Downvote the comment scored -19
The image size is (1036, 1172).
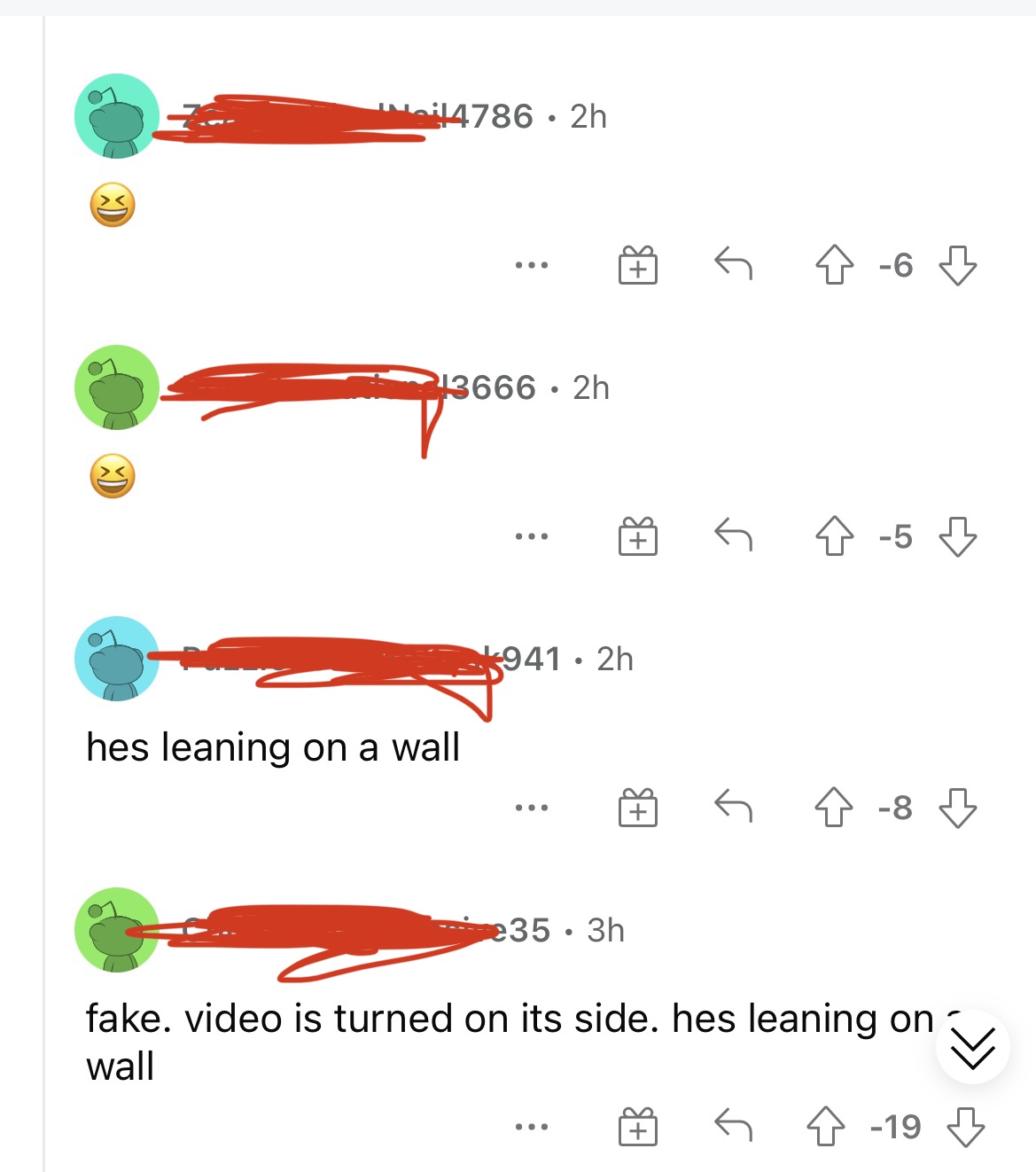tap(966, 1127)
